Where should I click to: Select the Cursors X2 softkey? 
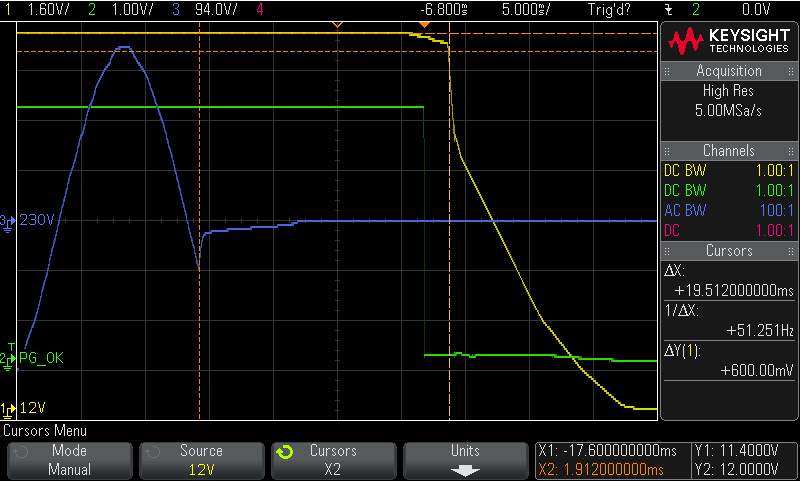pyautogui.click(x=333, y=461)
